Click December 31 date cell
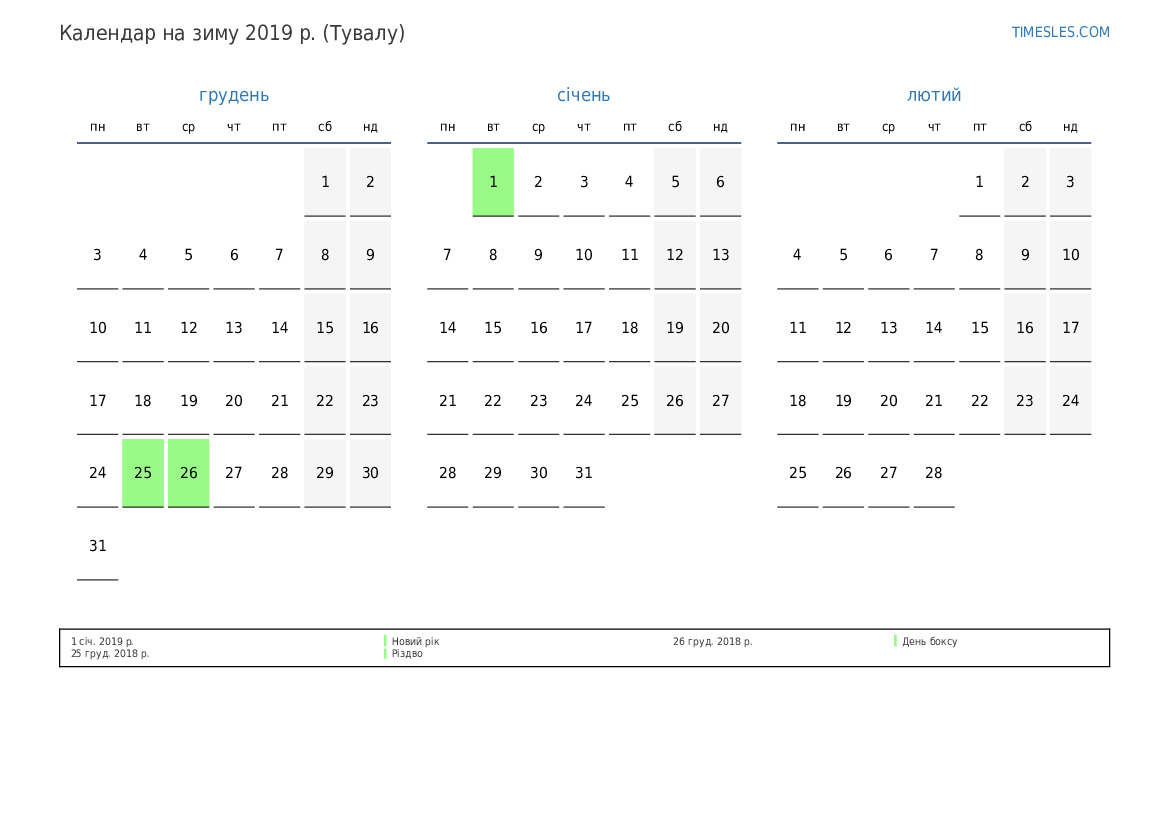1169x827 pixels. [98, 546]
